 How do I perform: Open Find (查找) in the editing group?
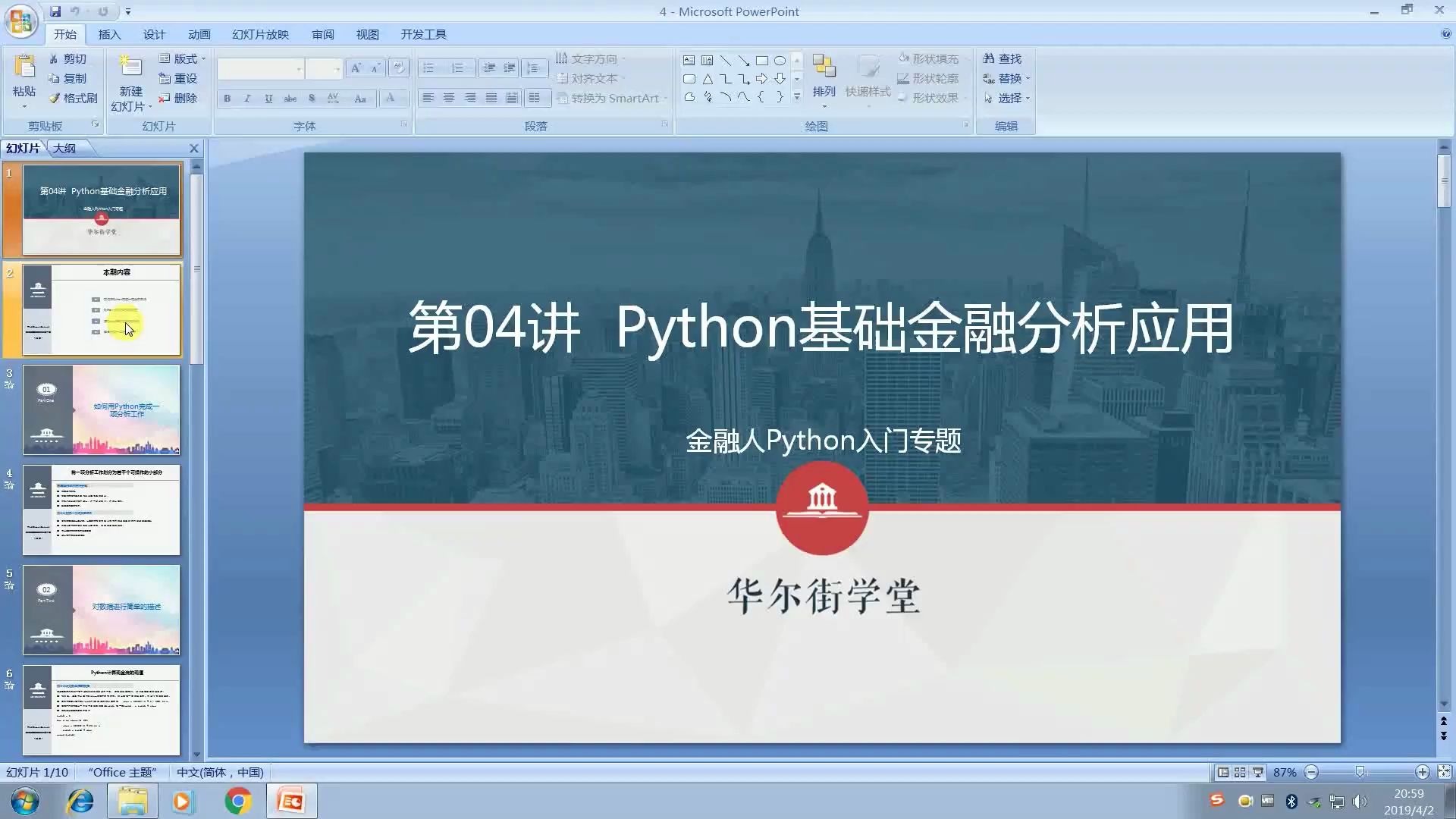(x=1003, y=58)
